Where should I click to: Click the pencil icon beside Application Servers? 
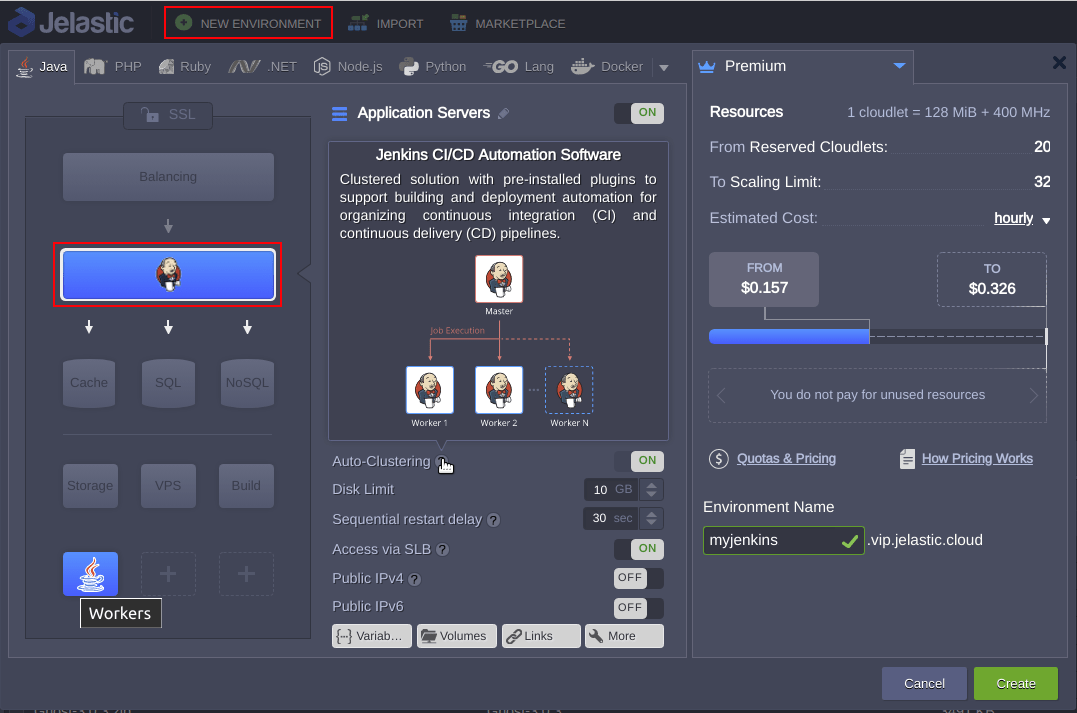(x=503, y=113)
